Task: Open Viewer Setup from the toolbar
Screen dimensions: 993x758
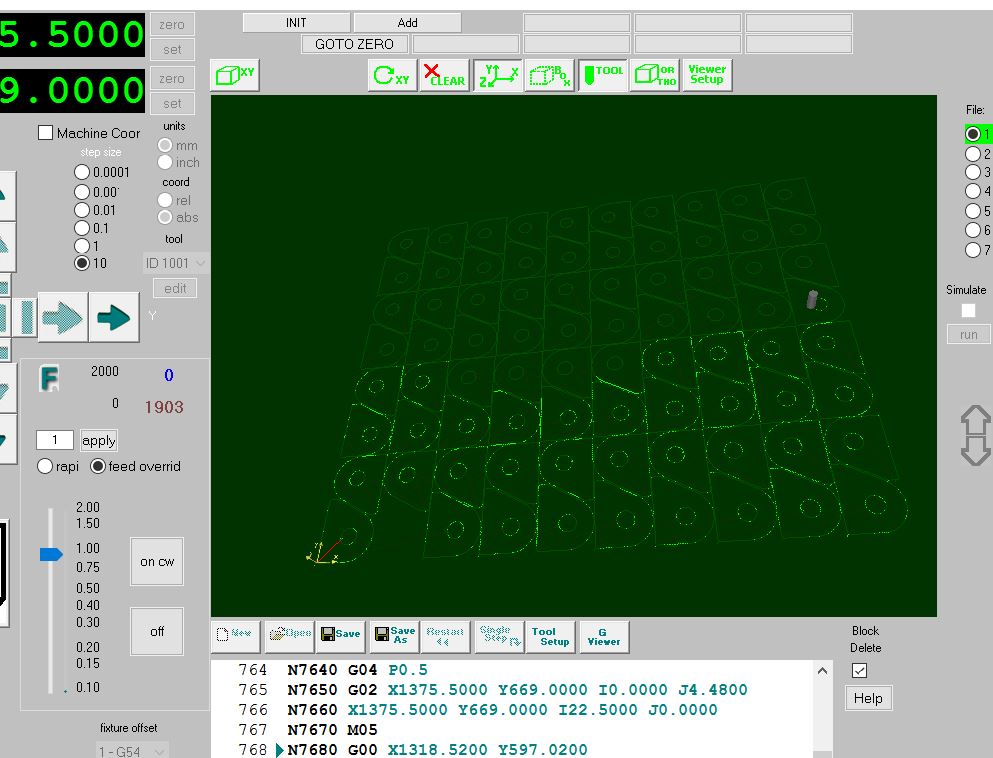Action: [707, 75]
